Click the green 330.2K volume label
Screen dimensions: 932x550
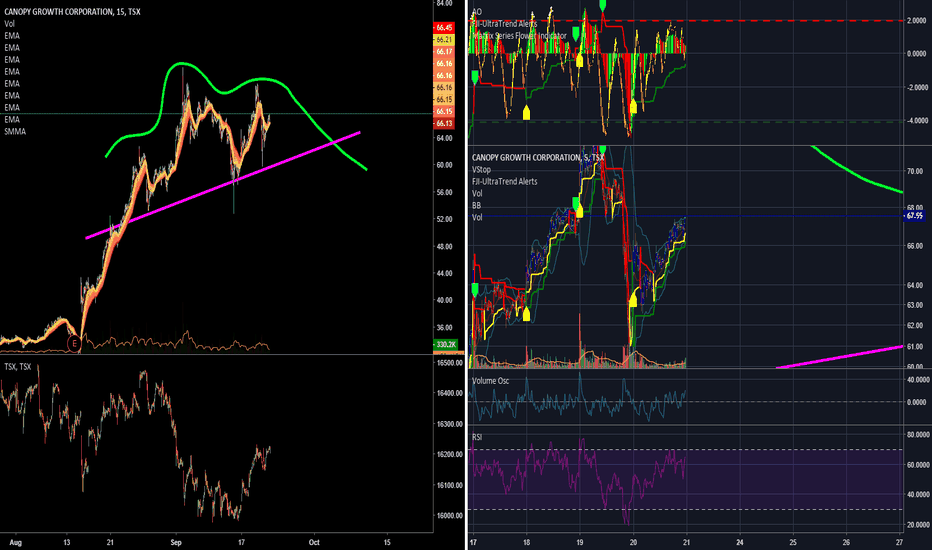(x=445, y=344)
